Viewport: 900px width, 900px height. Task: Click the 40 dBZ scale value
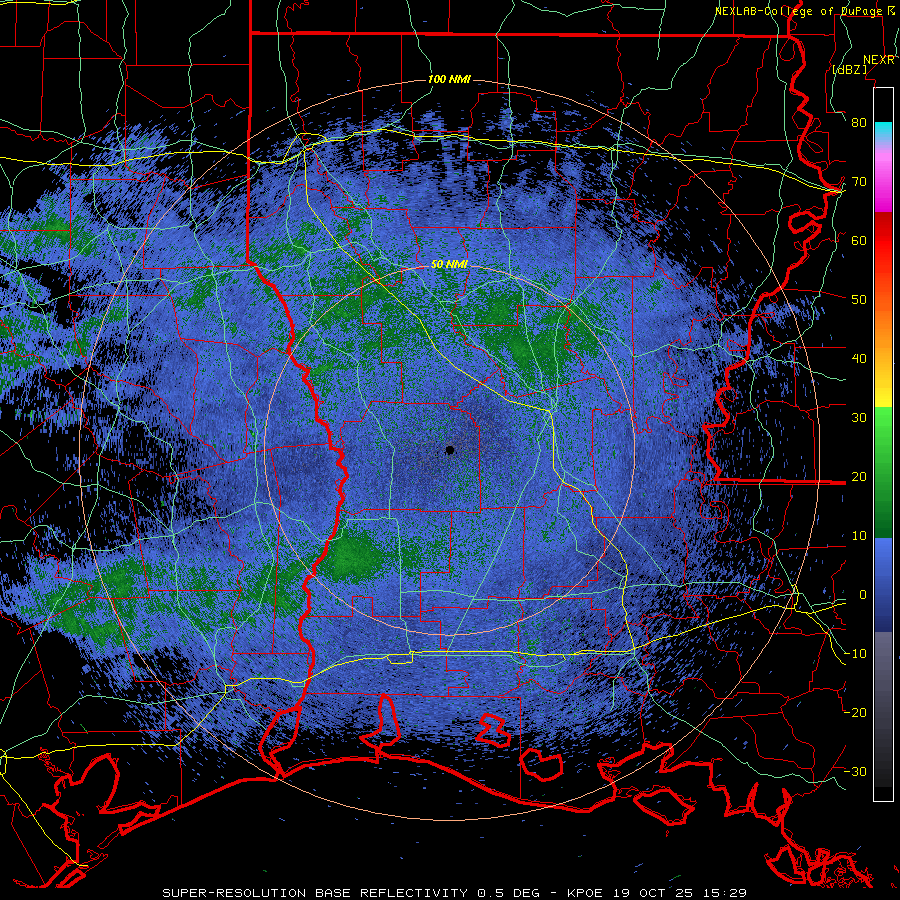coord(859,359)
